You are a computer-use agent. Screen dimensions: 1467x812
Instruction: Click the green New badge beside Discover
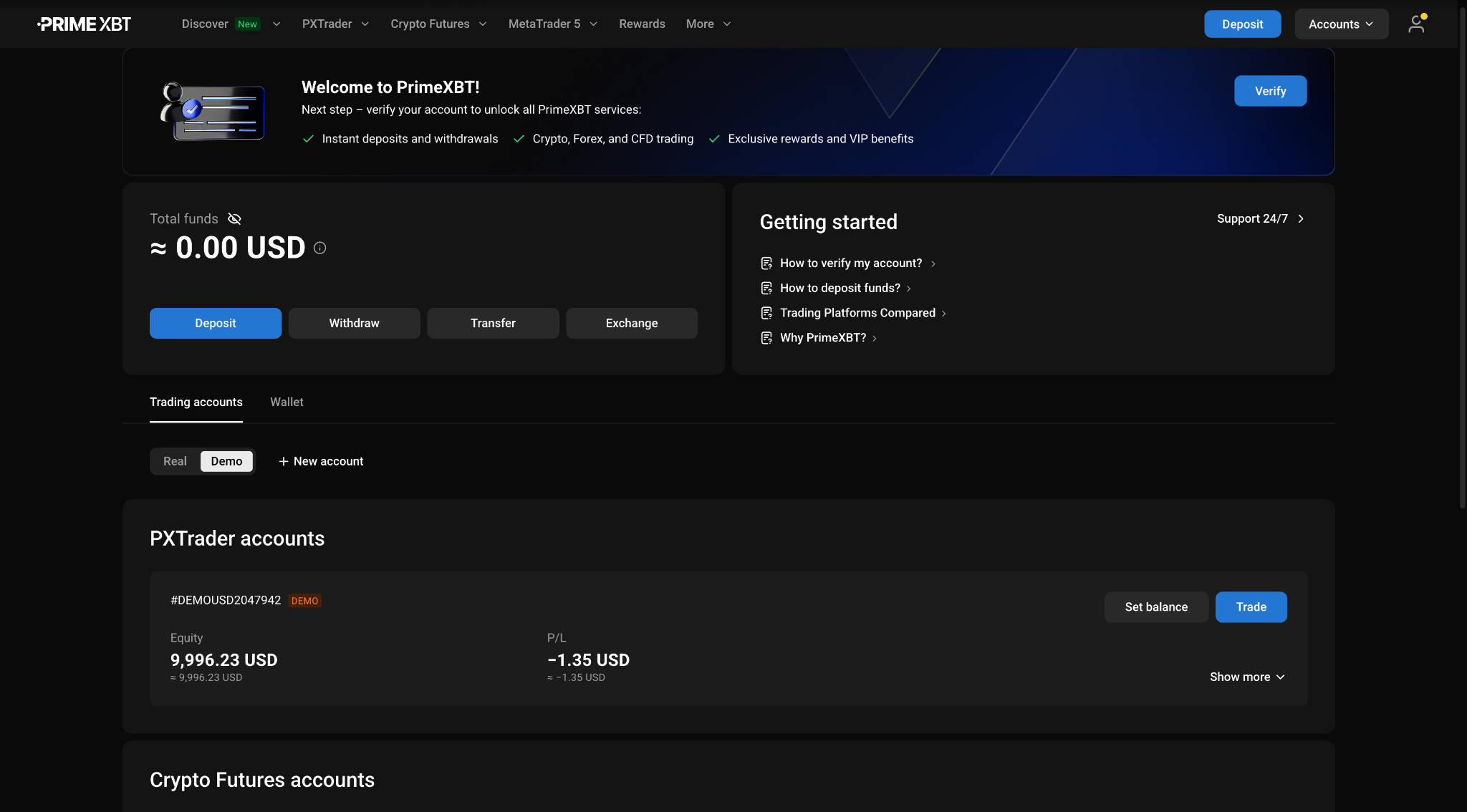click(247, 24)
